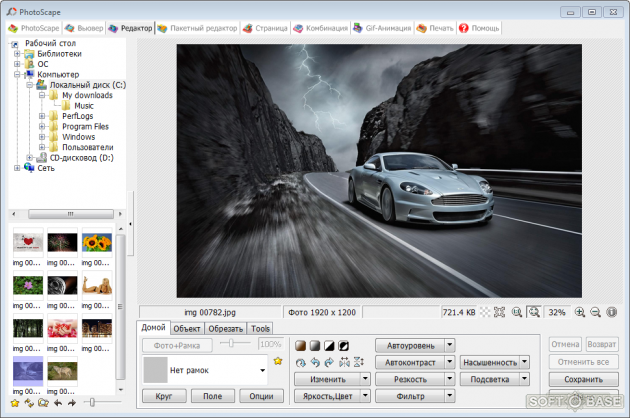Click the Резкость button

point(410,380)
